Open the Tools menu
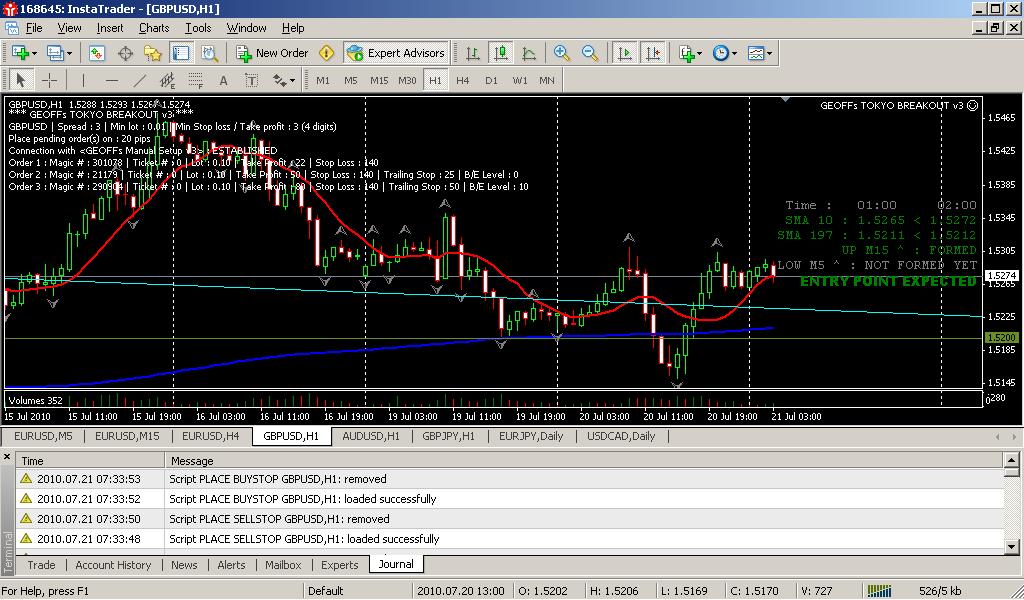Image resolution: width=1024 pixels, height=600 pixels. 198,28
